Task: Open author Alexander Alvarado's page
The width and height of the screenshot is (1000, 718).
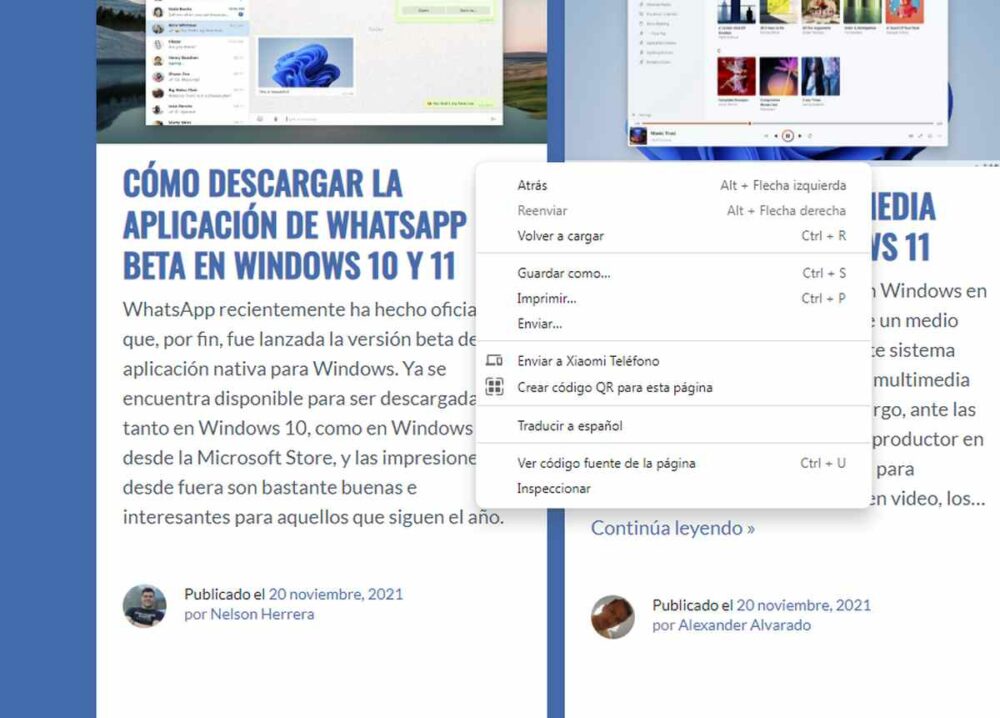Action: 744,625
